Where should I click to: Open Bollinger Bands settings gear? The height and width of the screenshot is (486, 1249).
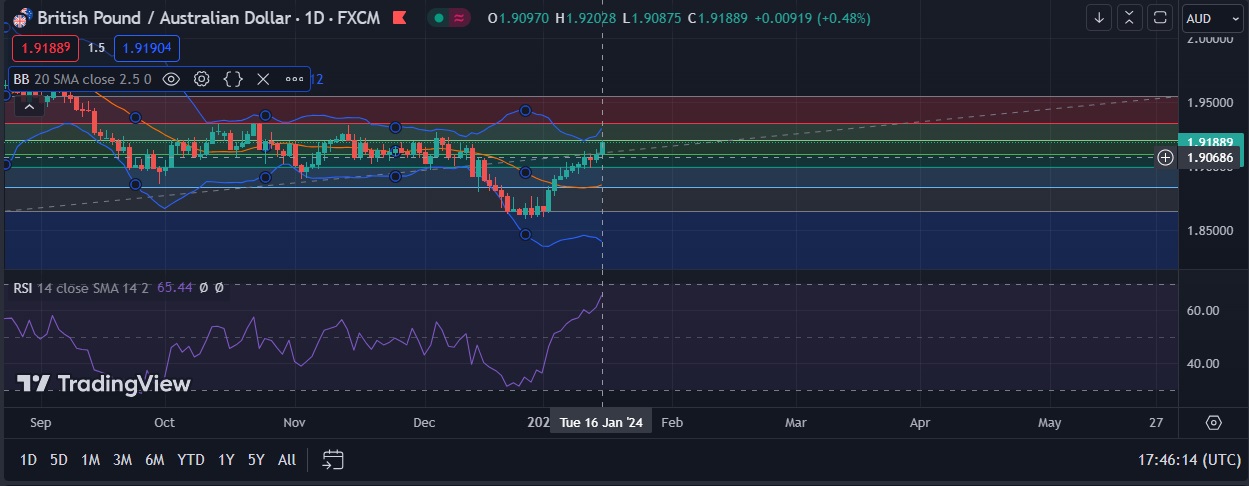[202, 79]
